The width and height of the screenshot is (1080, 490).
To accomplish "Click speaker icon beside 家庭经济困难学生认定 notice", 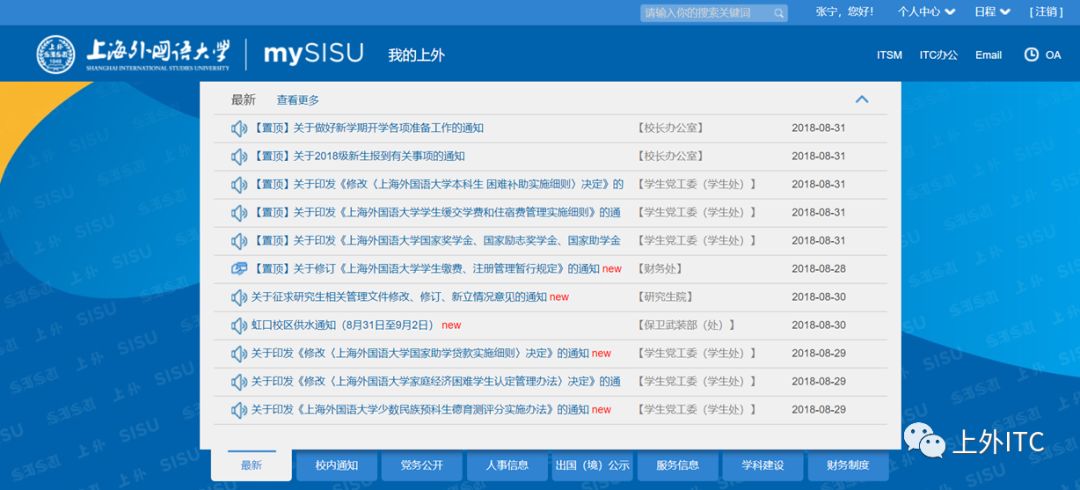I will 239,382.
